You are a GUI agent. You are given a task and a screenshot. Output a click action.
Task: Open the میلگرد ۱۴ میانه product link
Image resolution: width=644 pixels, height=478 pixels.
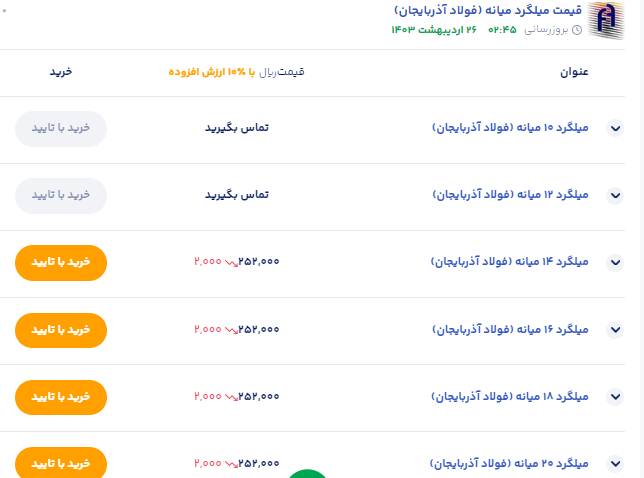(510, 262)
